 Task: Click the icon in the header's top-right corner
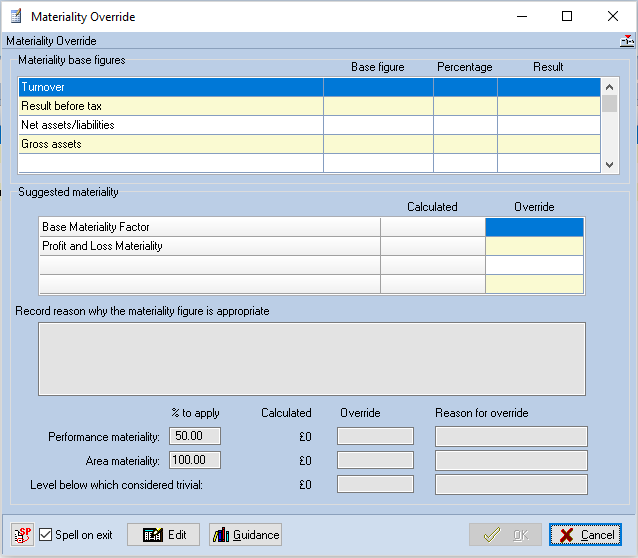627,41
